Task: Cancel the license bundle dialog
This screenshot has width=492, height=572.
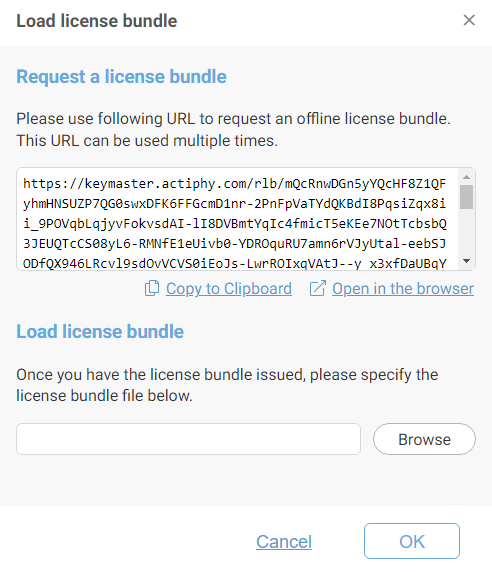Action: pyautogui.click(x=284, y=541)
